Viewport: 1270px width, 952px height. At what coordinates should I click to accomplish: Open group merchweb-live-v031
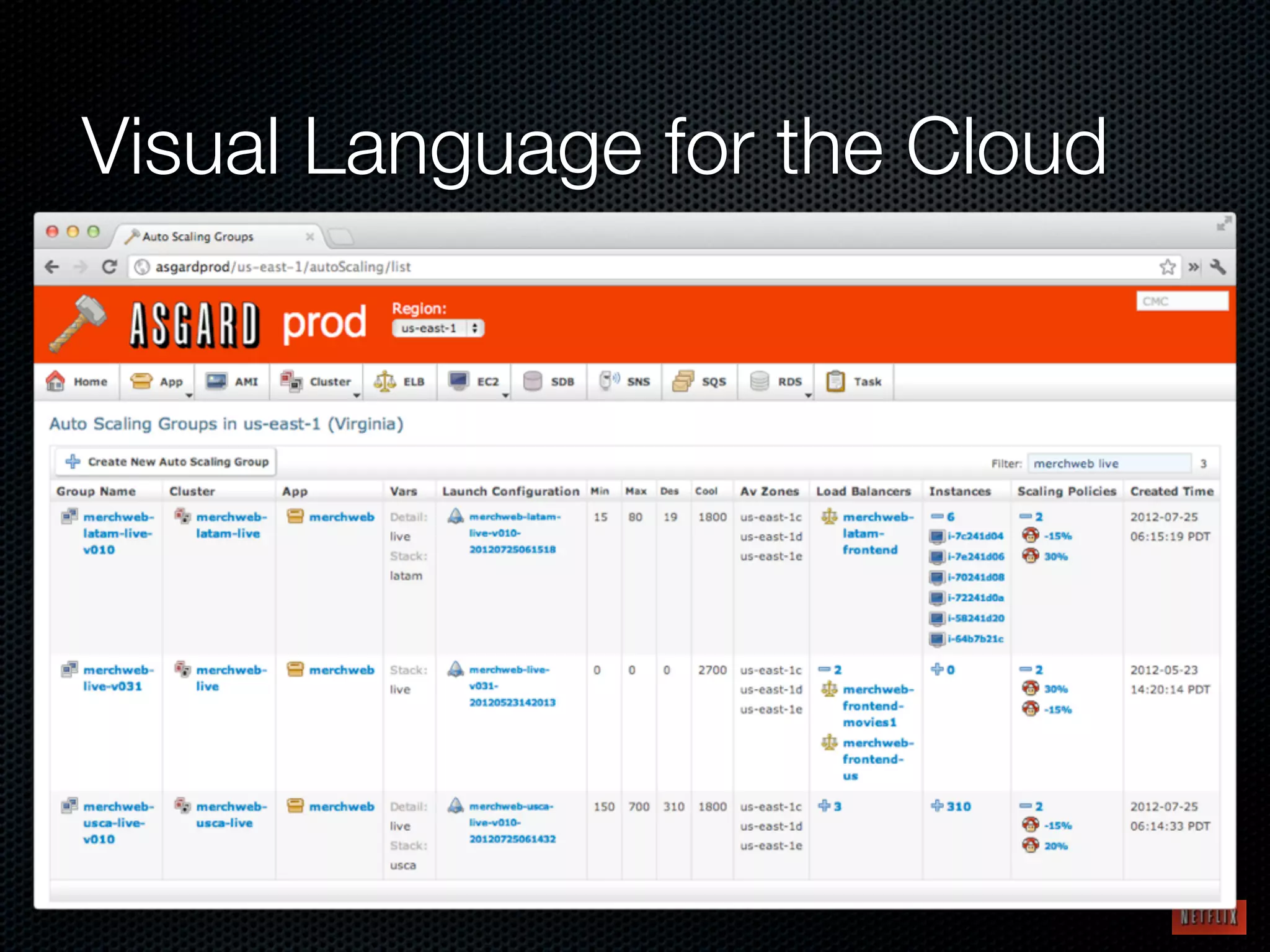(x=118, y=678)
